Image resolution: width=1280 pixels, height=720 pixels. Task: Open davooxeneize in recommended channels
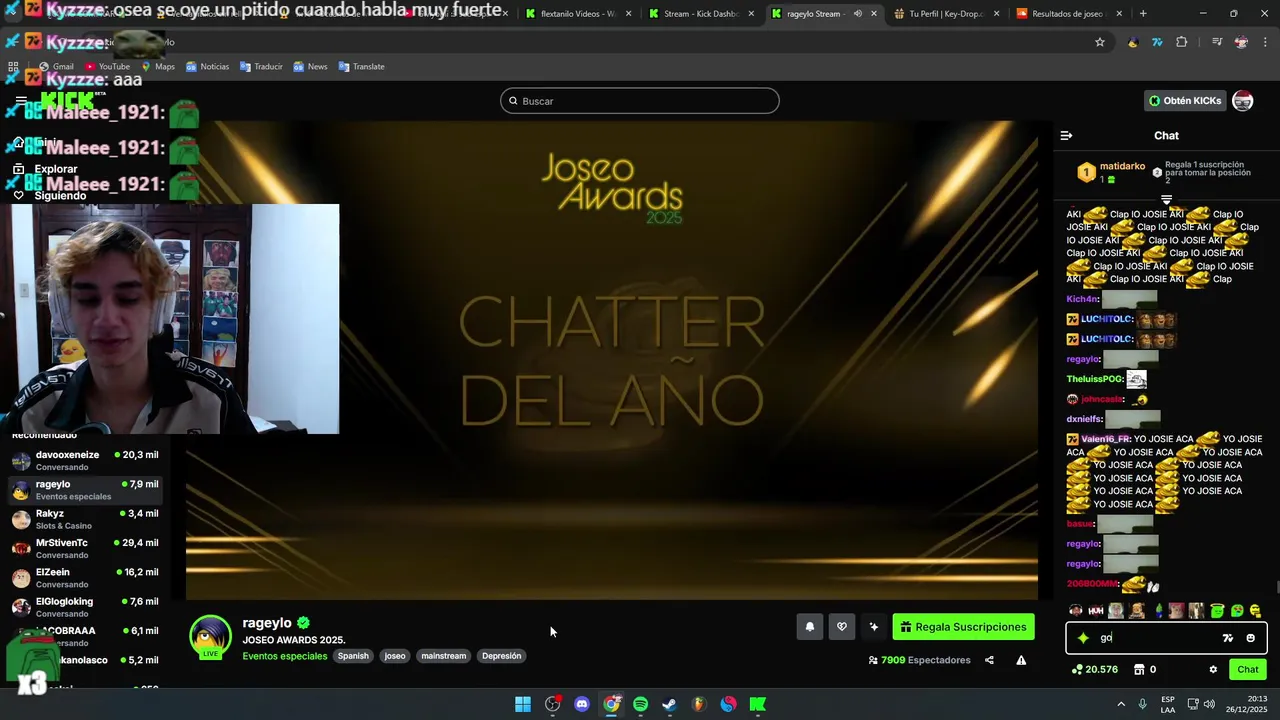(x=85, y=461)
